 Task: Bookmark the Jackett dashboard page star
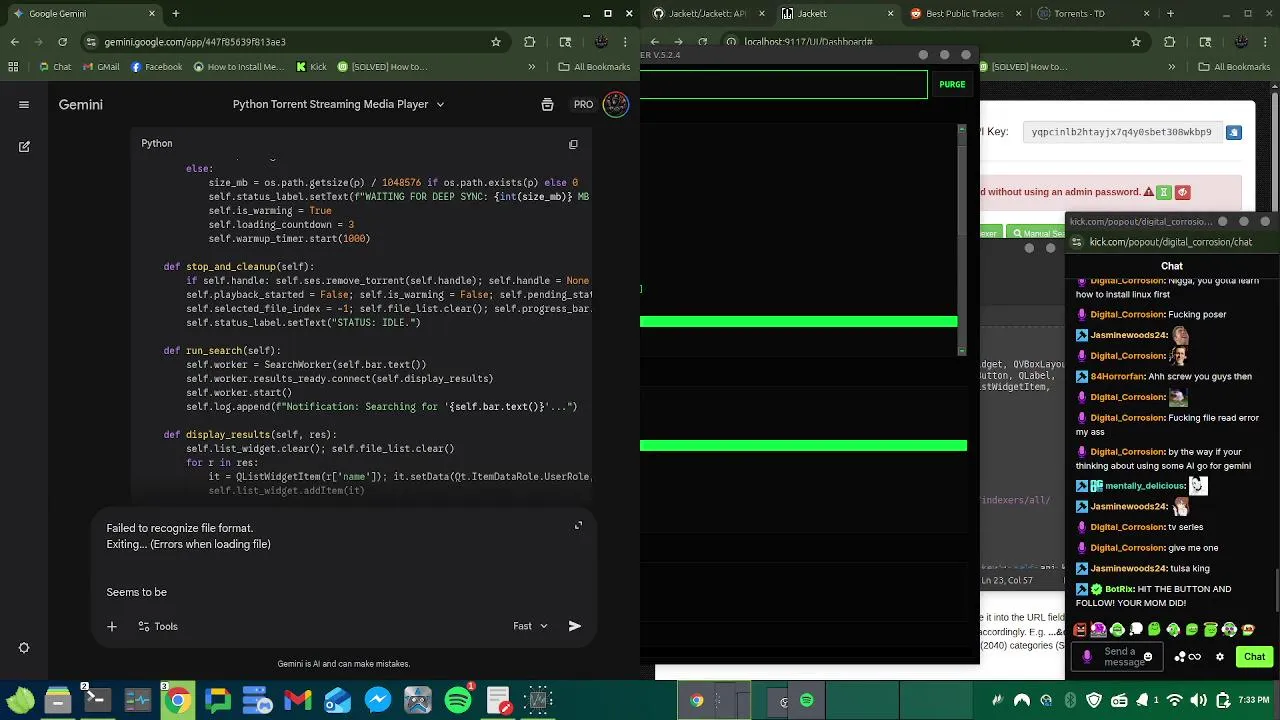tap(1136, 42)
